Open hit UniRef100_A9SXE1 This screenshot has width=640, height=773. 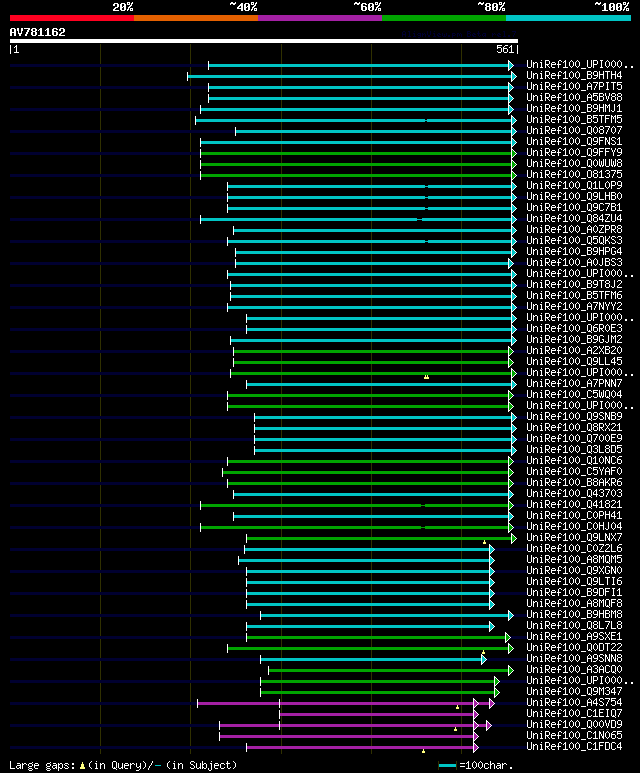click(x=574, y=636)
